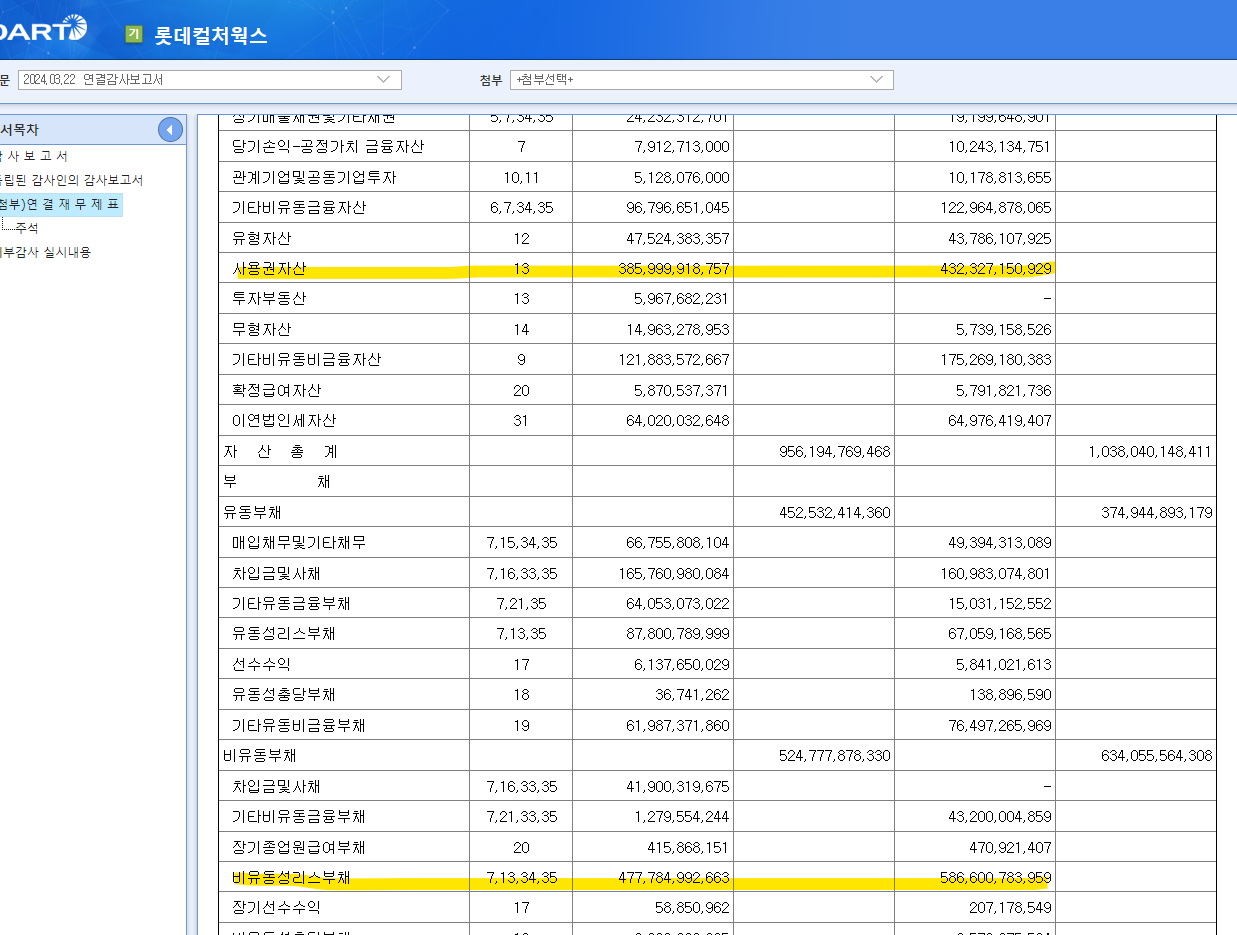Click the 기타비유동비금융자산 row label

[x=306, y=359]
